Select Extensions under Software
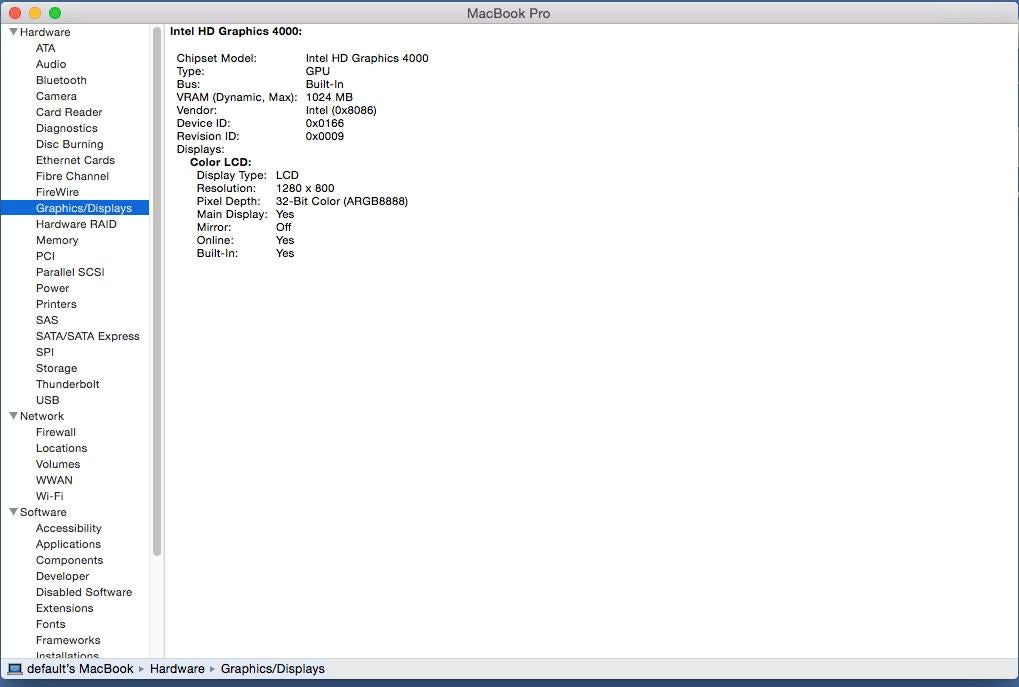This screenshot has width=1019, height=687. tap(64, 608)
